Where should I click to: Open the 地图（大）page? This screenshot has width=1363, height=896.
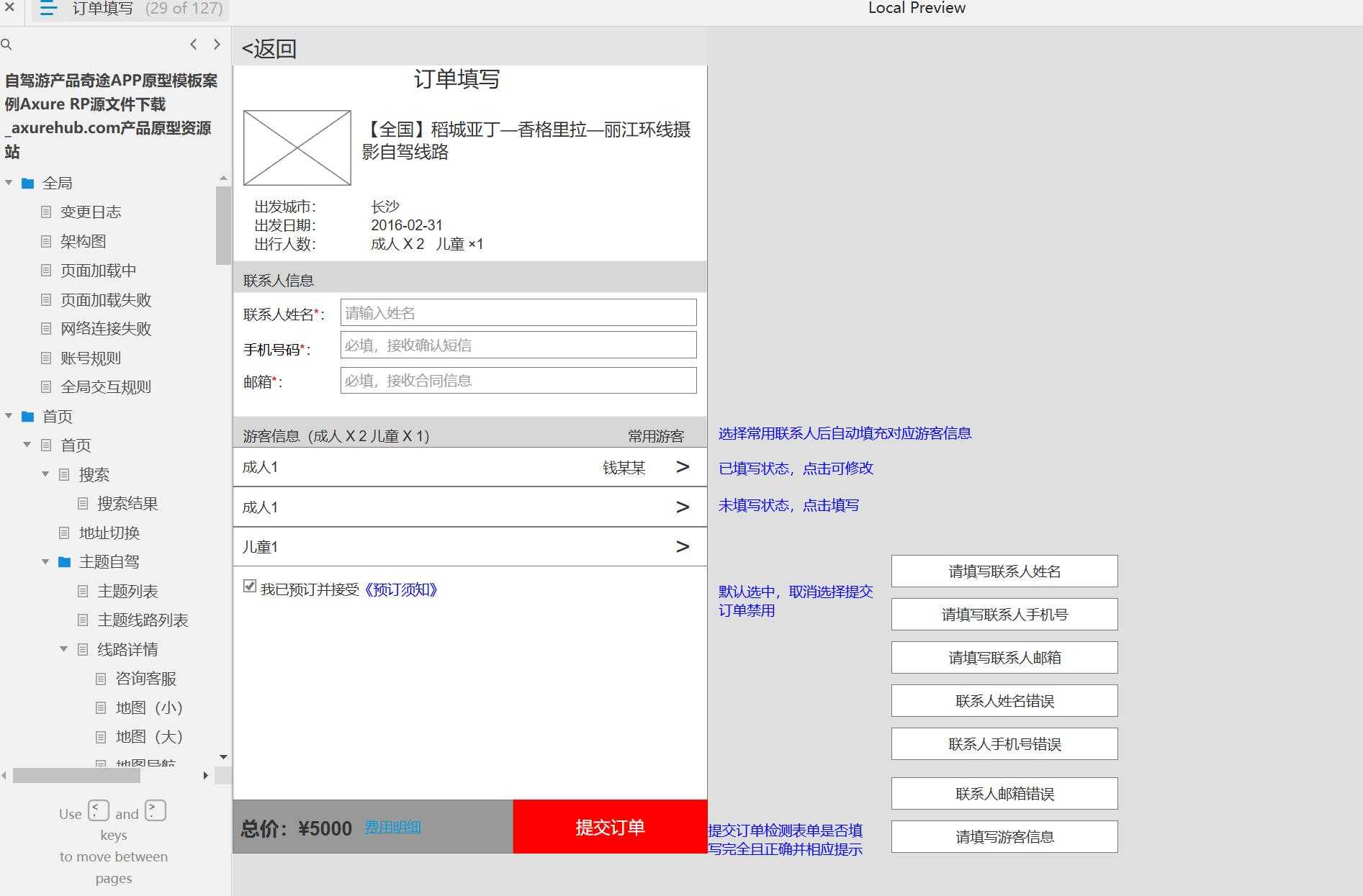coord(149,737)
